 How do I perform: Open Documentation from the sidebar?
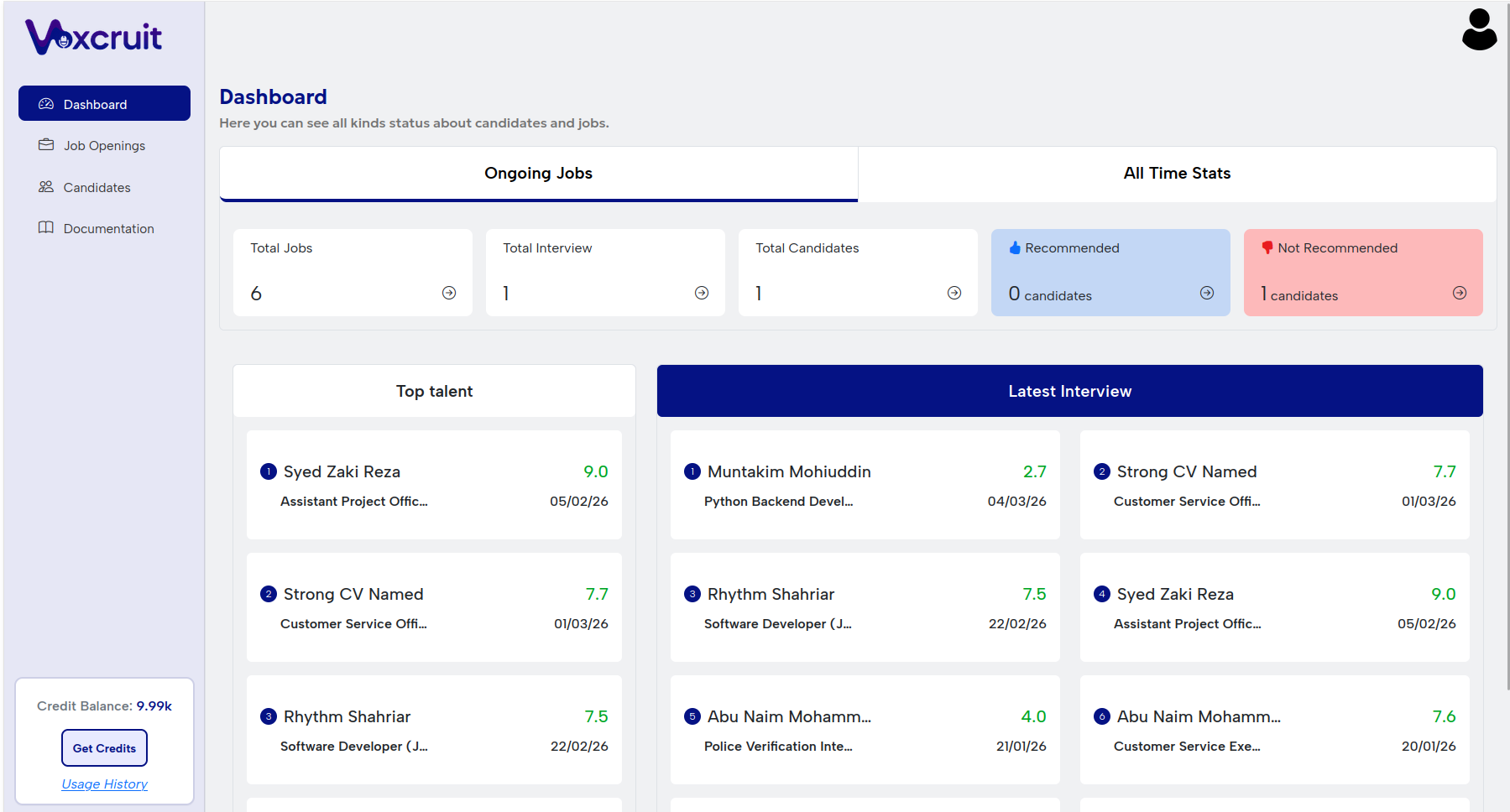point(108,229)
